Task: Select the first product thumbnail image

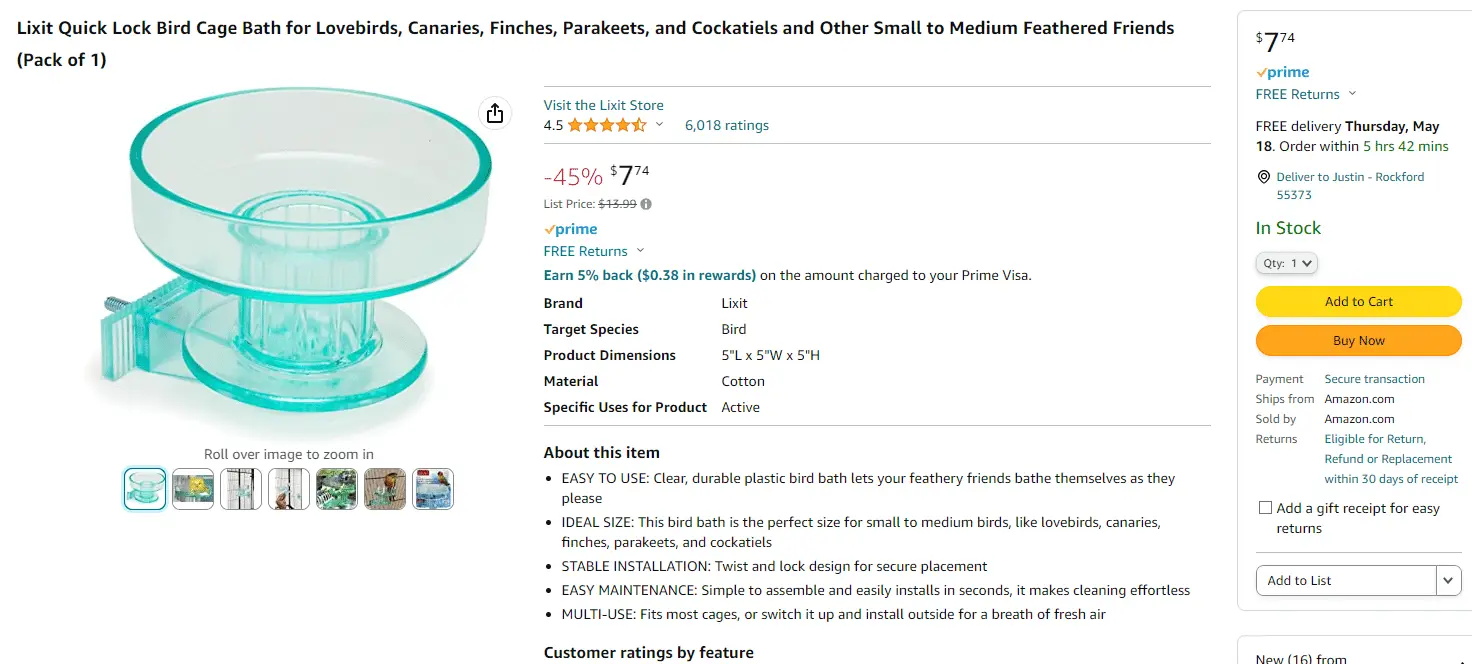Action: pyautogui.click(x=145, y=489)
